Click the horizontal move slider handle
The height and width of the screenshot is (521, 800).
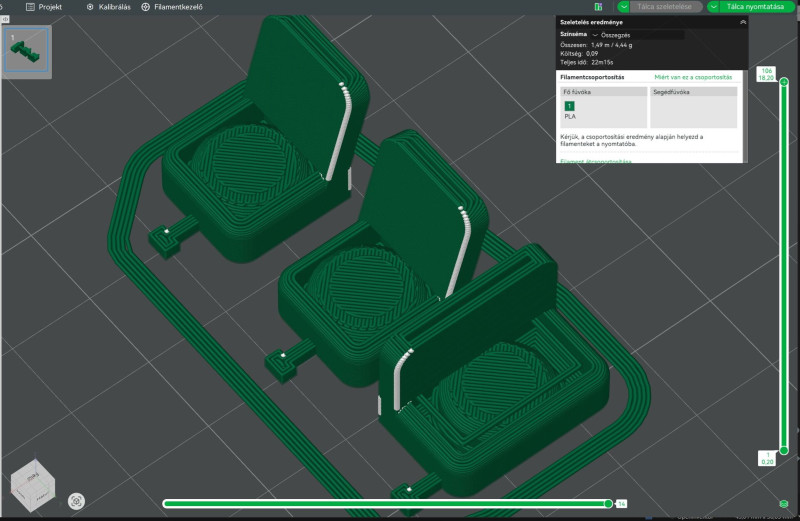pyautogui.click(x=608, y=504)
